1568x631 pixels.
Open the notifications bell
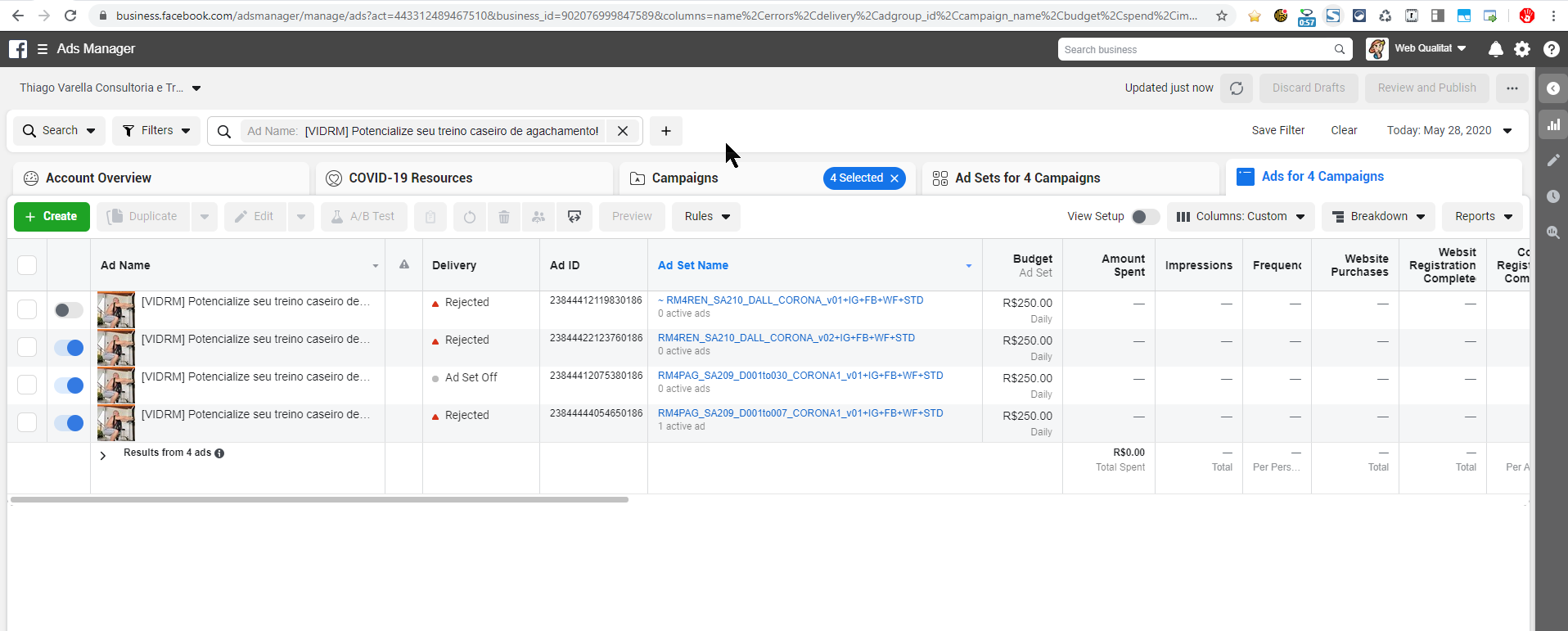1496,49
